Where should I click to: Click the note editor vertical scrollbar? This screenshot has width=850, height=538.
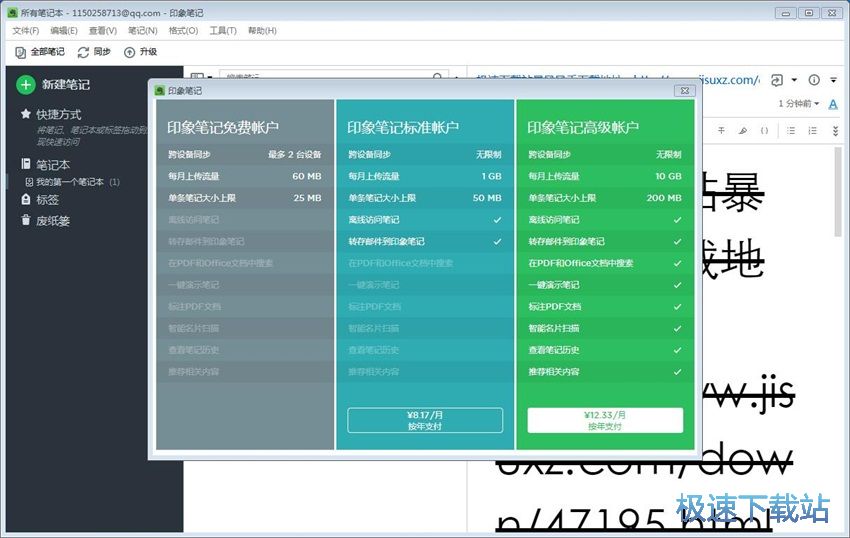pyautogui.click(x=838, y=190)
